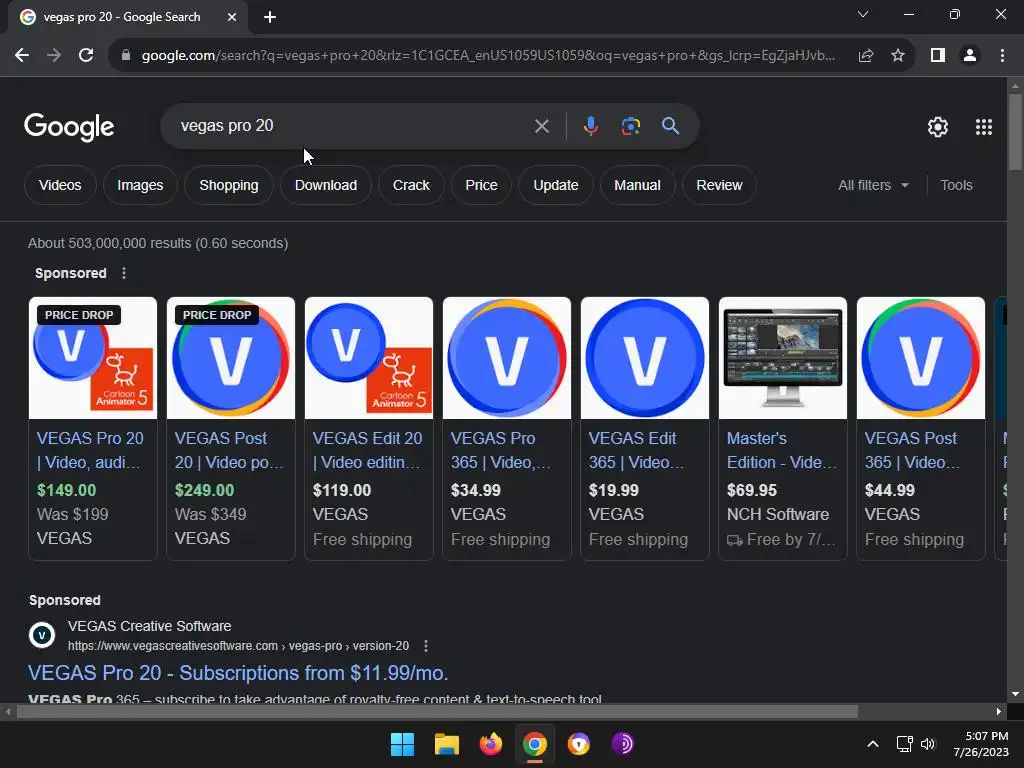Image resolution: width=1024 pixels, height=768 pixels.
Task: Start voice search with the microphone
Action: pyautogui.click(x=590, y=125)
